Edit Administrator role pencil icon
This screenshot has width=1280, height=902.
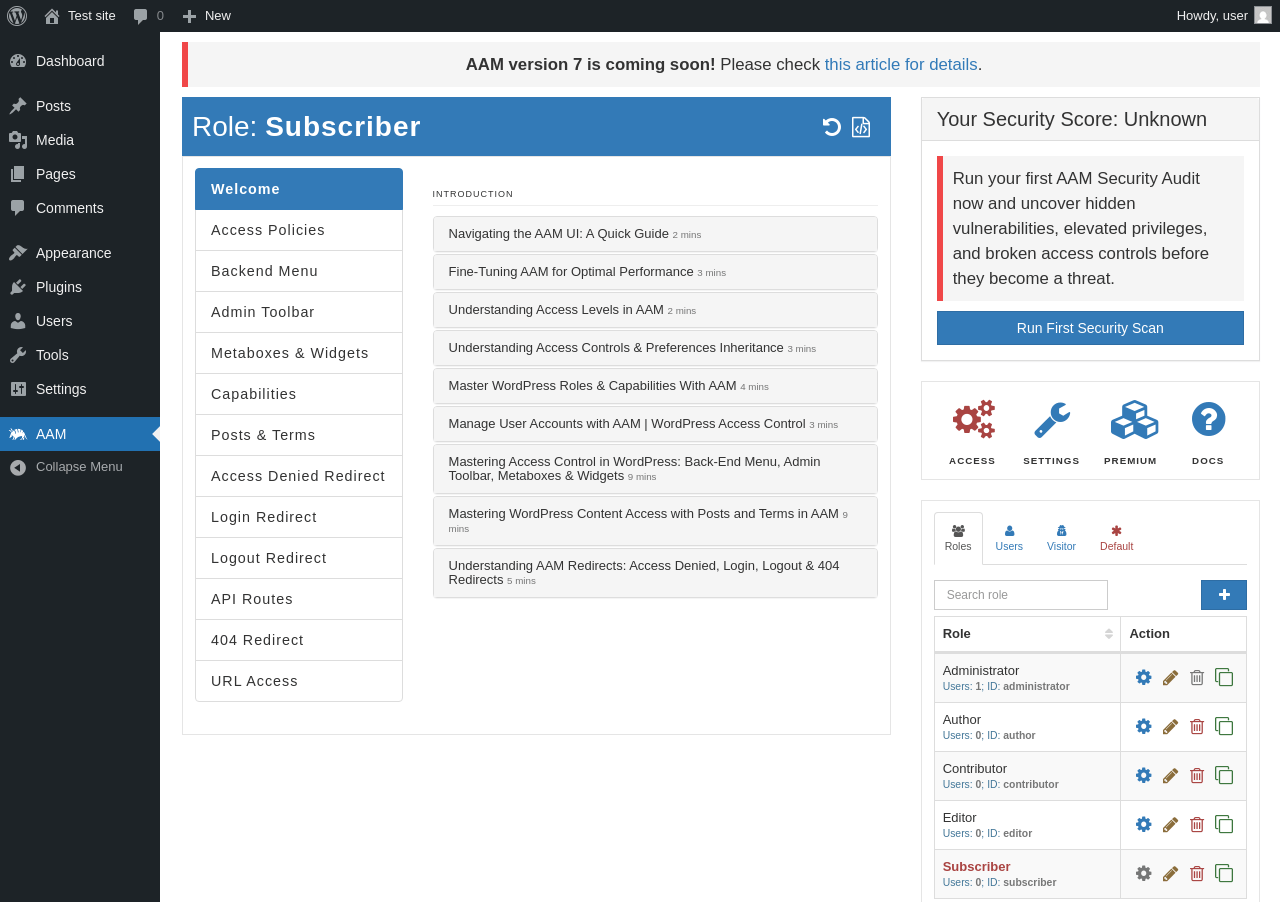tap(1170, 677)
